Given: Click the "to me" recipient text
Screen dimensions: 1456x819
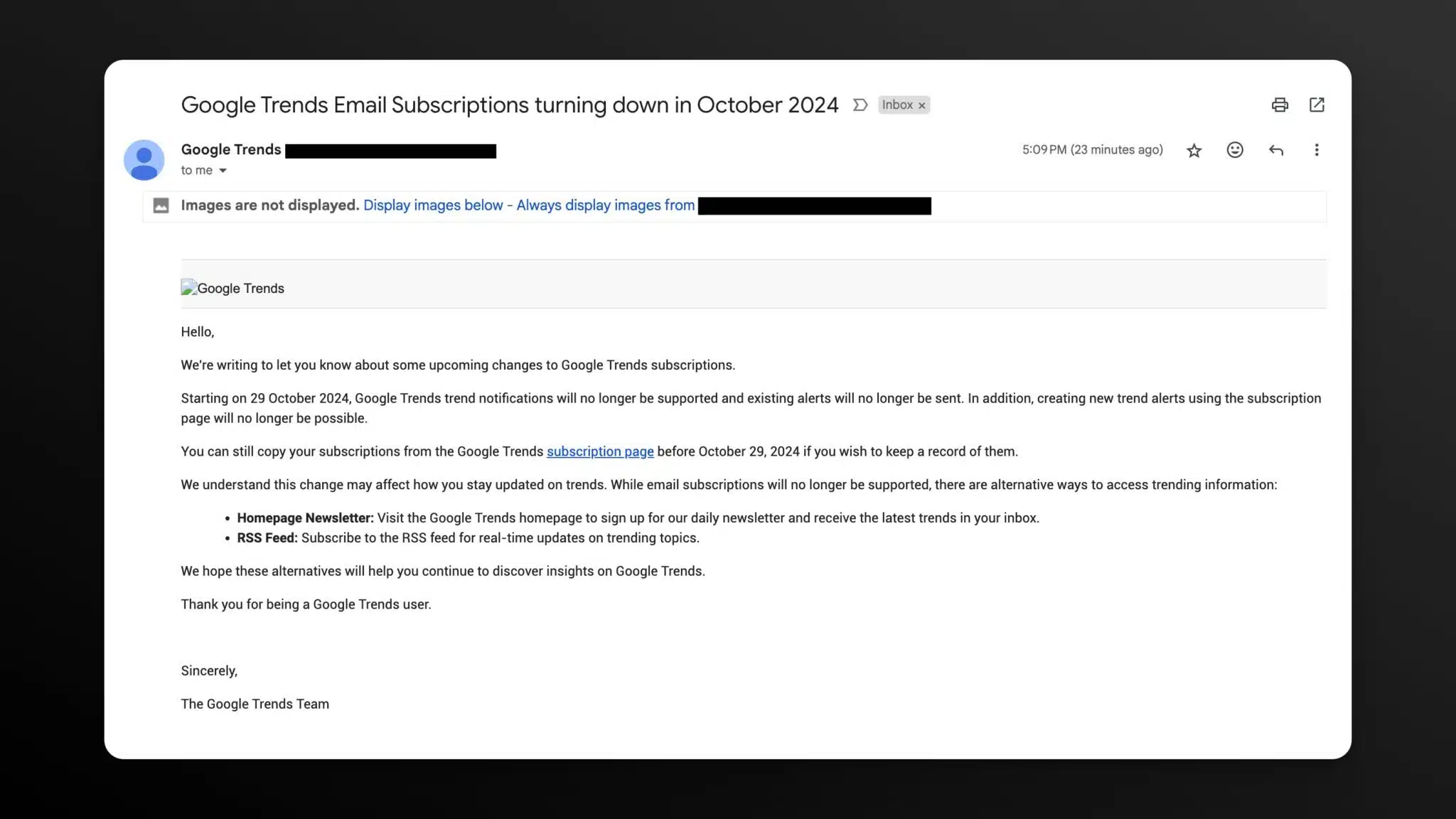Looking at the screenshot, I should [196, 171].
